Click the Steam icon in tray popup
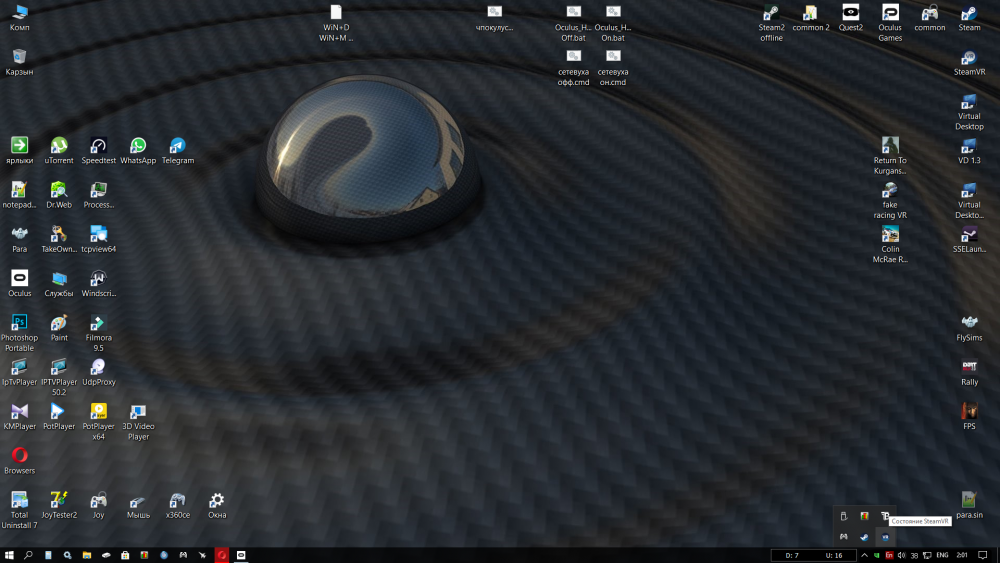Viewport: 1000px width, 563px height. 864,537
